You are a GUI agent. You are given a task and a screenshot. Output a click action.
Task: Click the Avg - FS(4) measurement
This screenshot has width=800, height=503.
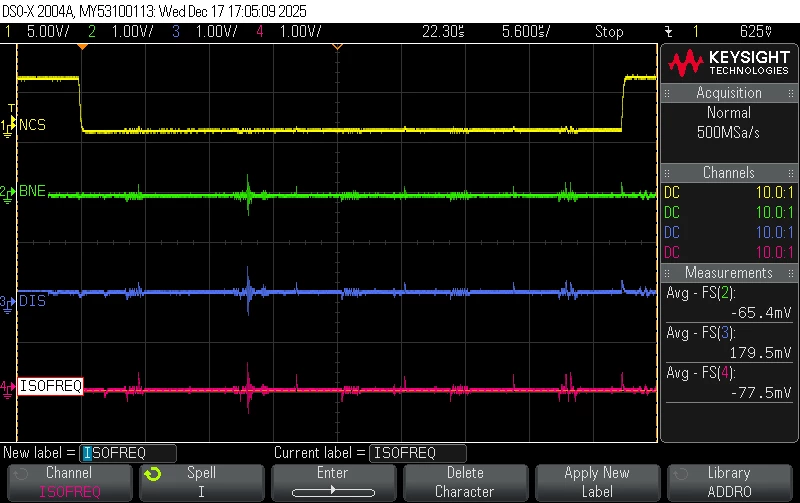pyautogui.click(x=701, y=373)
